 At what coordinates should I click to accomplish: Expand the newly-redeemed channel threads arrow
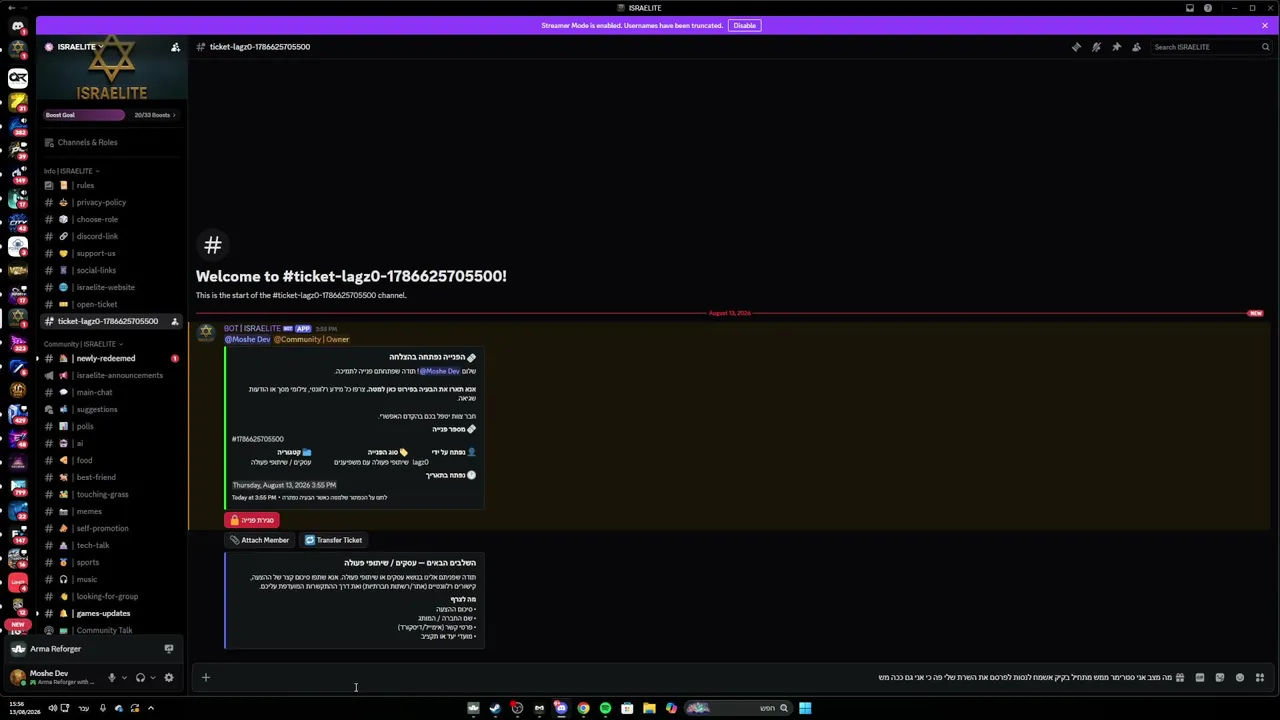(x=37, y=358)
